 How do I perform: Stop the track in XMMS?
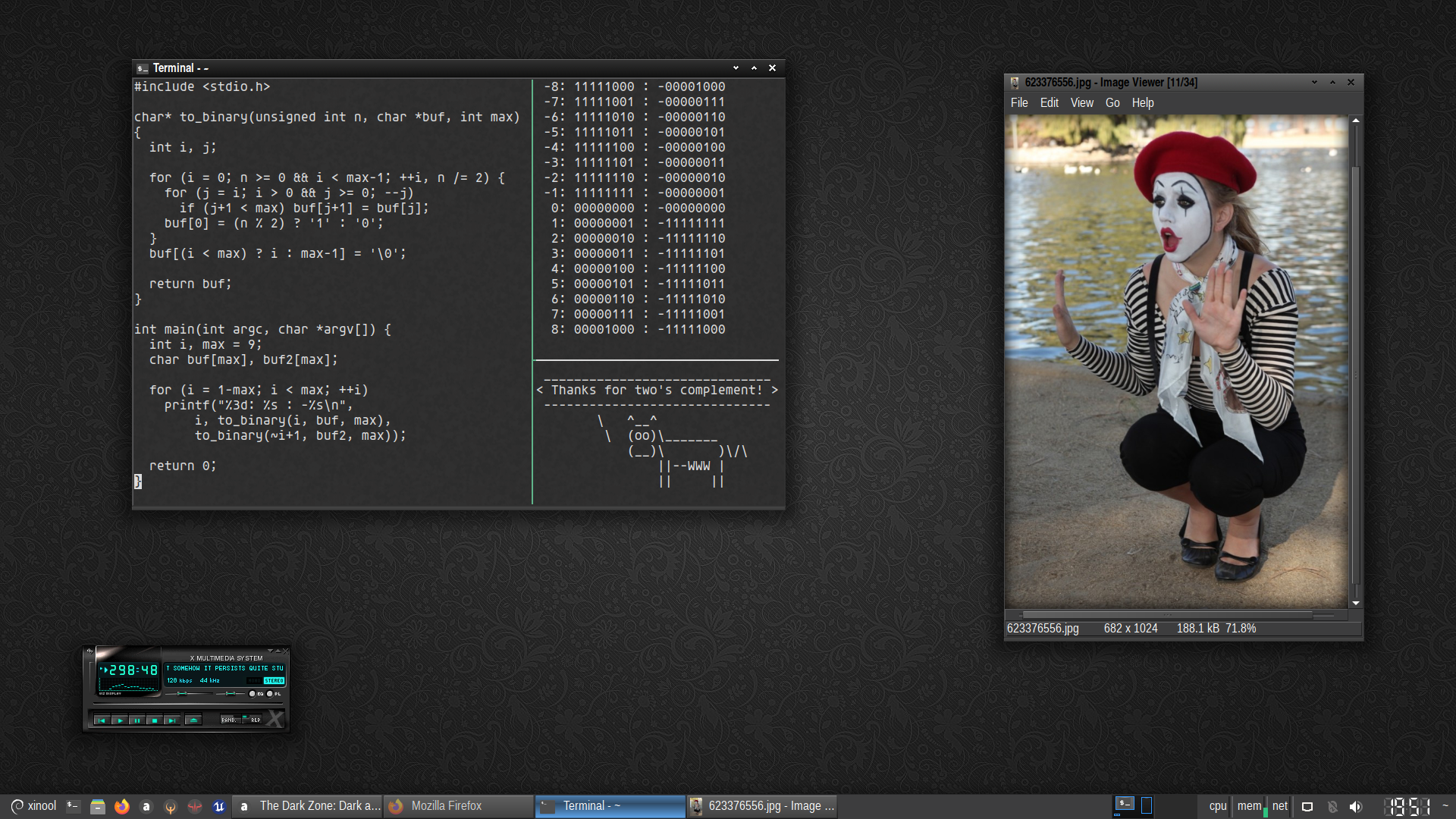coord(155,720)
